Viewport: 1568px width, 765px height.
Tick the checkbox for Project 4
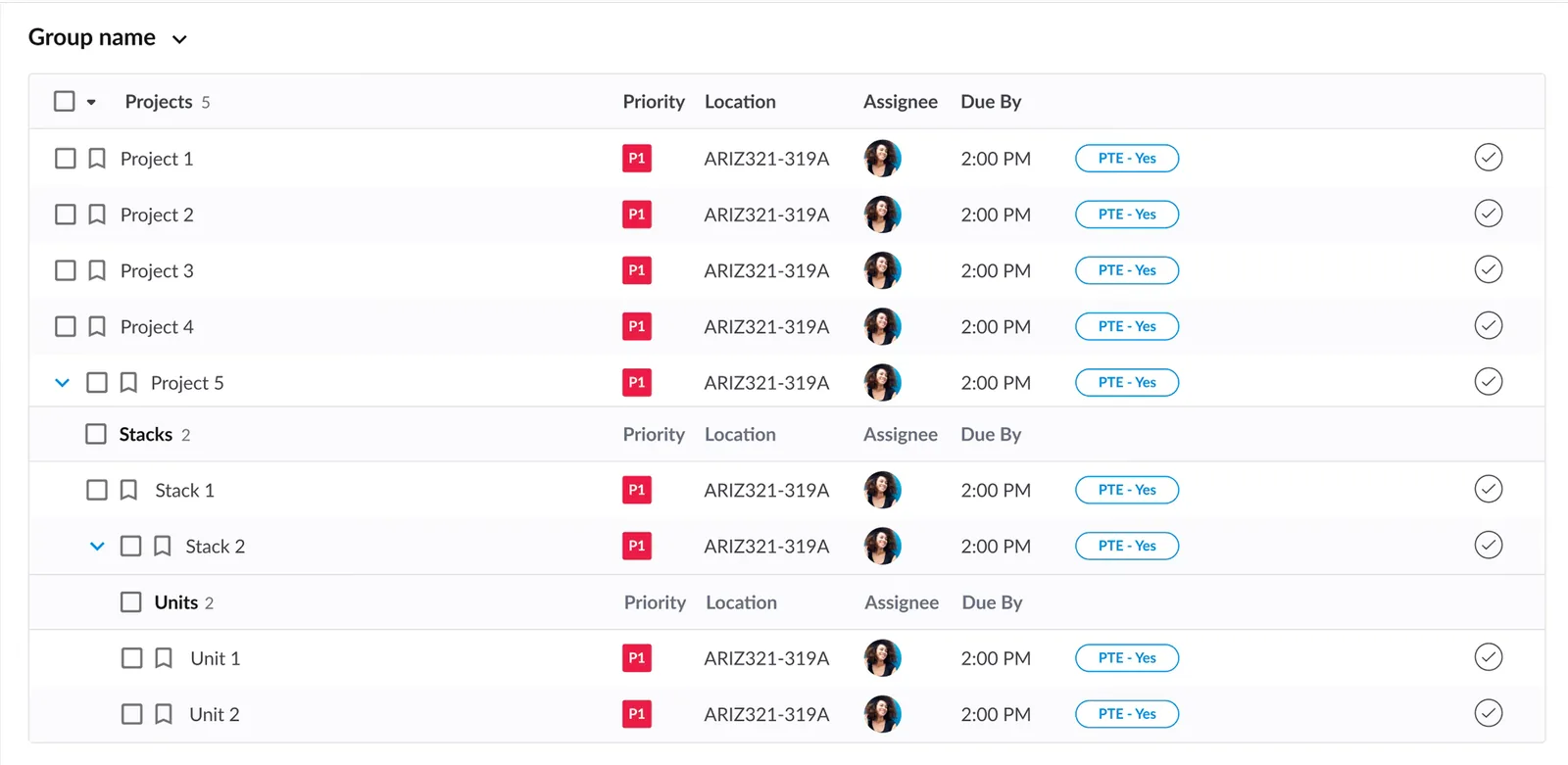66,326
